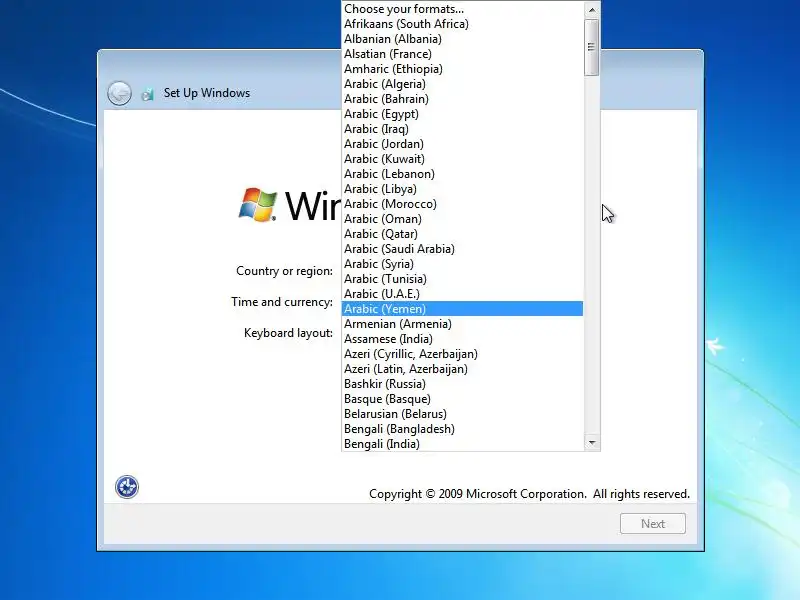Choose Basque (Basque) format
The height and width of the screenshot is (600, 800).
(x=462, y=399)
